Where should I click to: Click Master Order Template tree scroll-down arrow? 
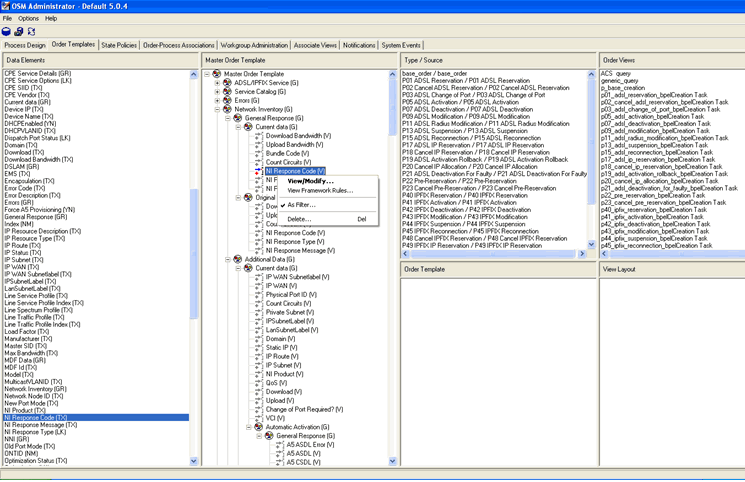[392, 461]
